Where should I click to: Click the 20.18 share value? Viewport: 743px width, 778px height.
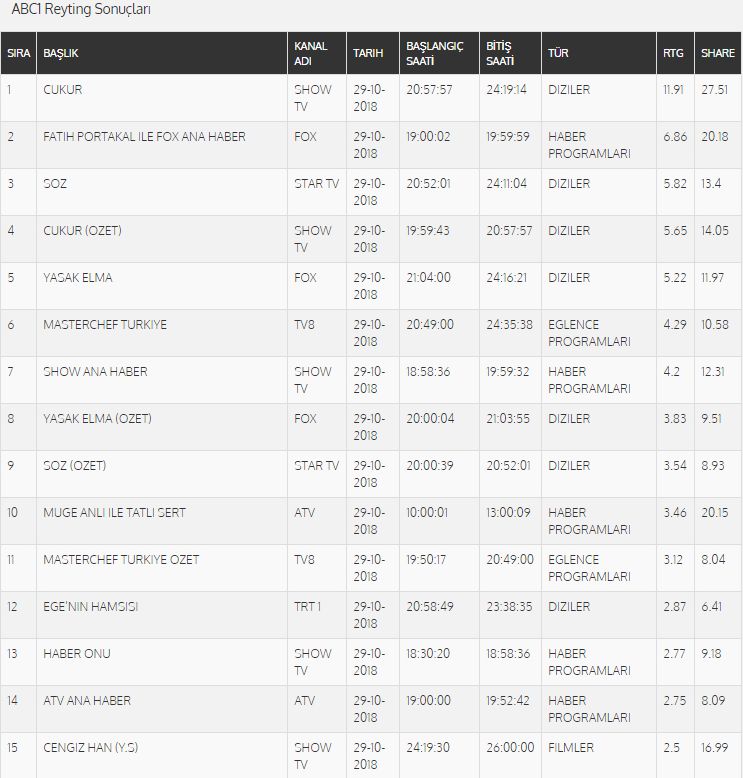[x=715, y=137]
